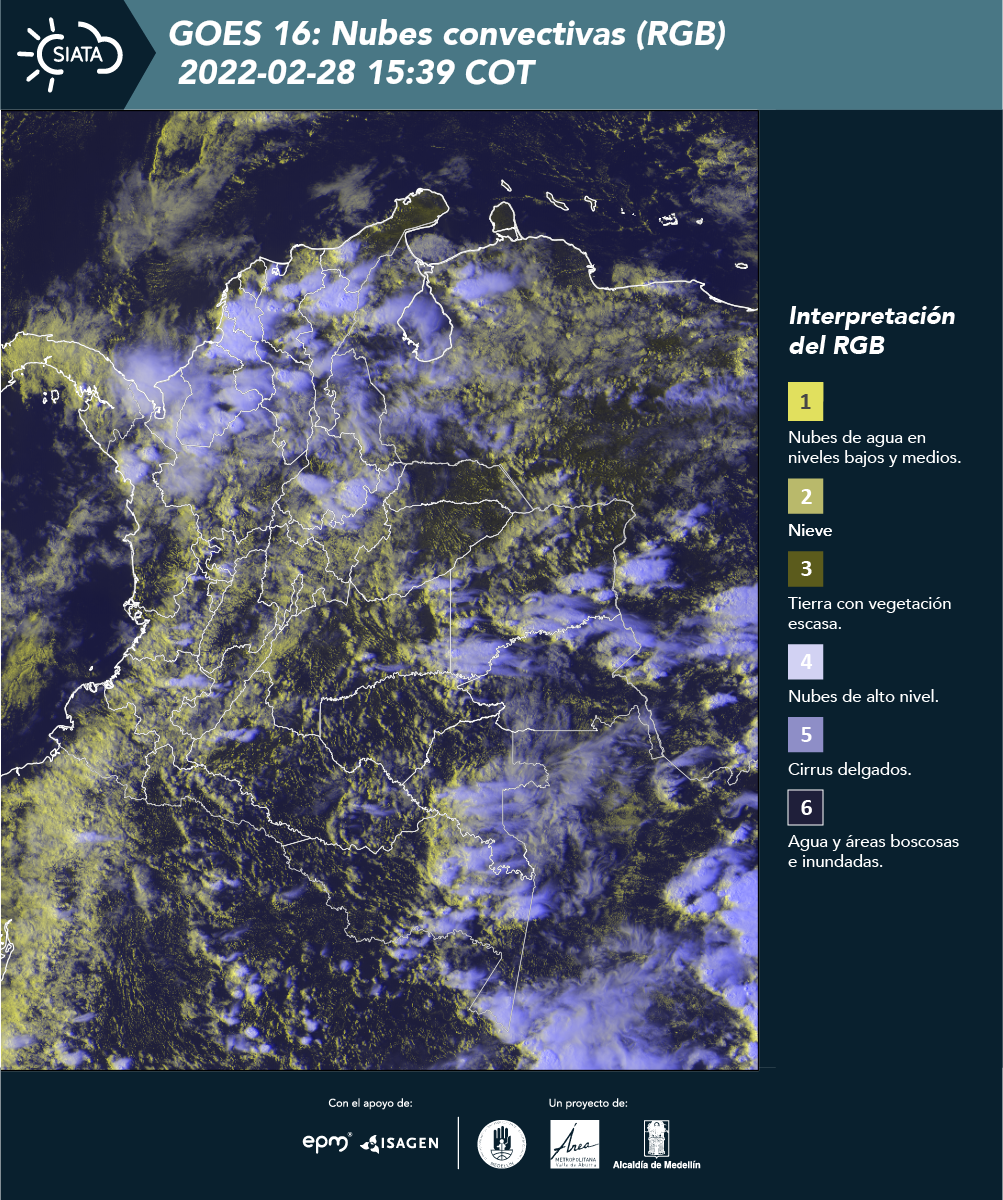Screen dimensions: 1003x1200
Task: Click the circular Medellín seal logo
Action: [502, 1143]
